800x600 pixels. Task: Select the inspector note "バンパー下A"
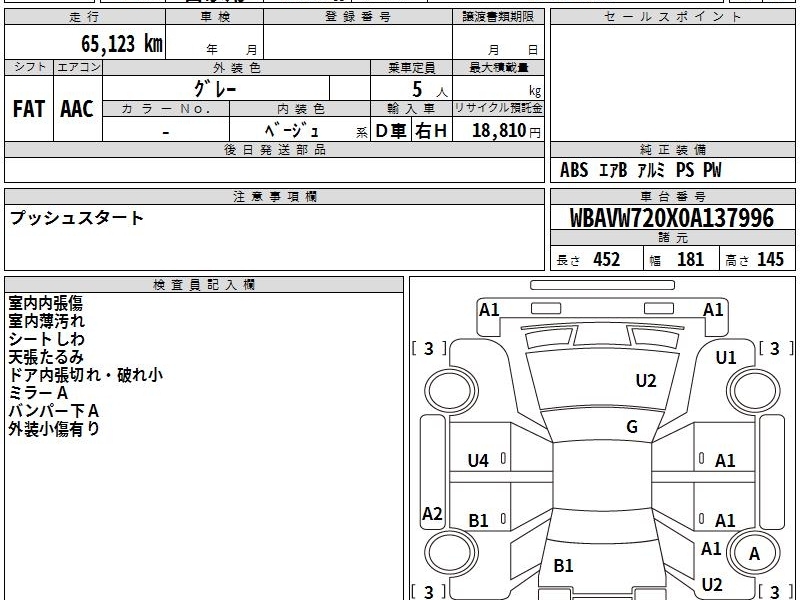tap(54, 410)
